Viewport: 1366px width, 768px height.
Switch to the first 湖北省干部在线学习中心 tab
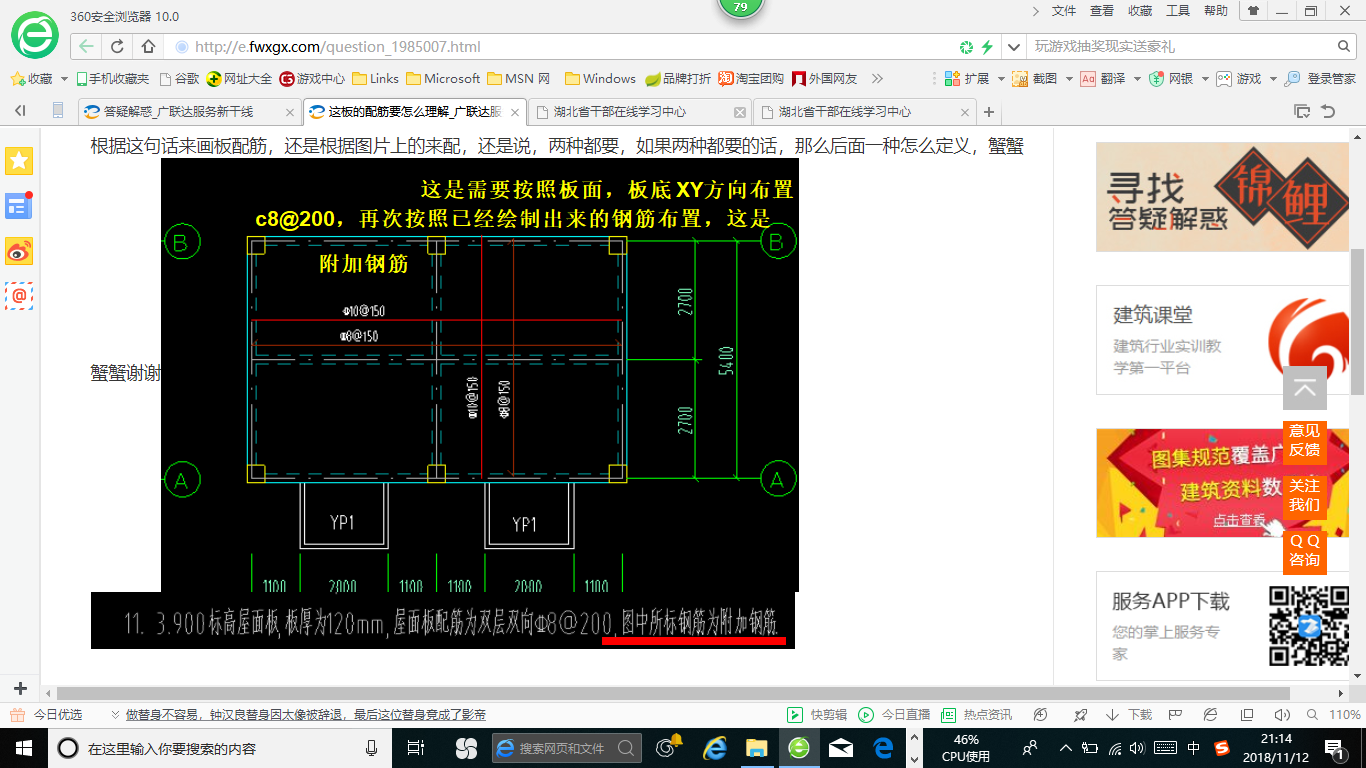(x=640, y=112)
